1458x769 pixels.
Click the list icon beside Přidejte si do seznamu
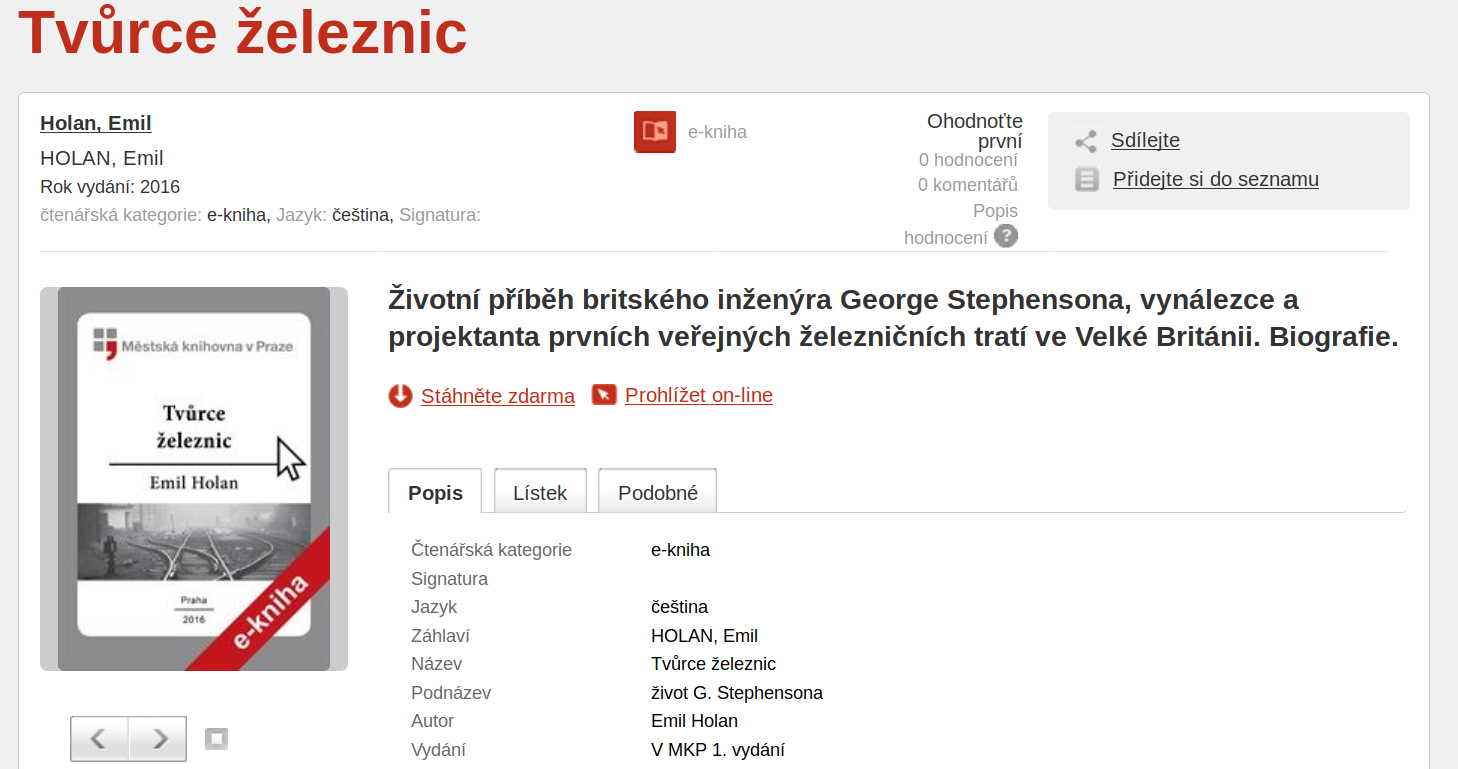(x=1086, y=180)
